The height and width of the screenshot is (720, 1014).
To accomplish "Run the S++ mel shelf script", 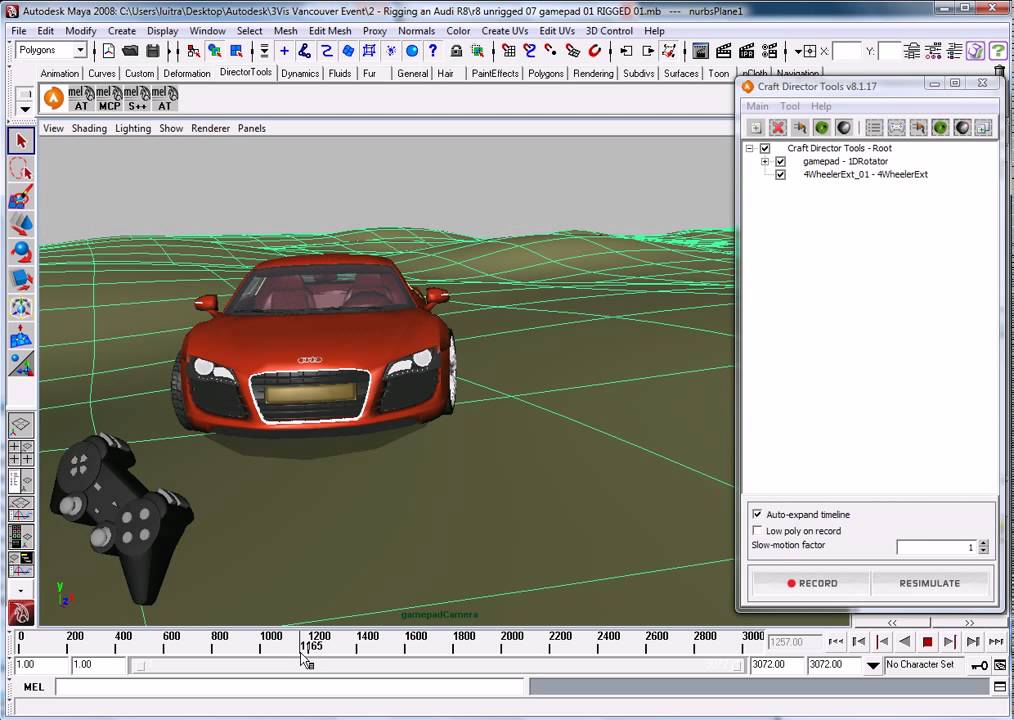I will pyautogui.click(x=136, y=98).
